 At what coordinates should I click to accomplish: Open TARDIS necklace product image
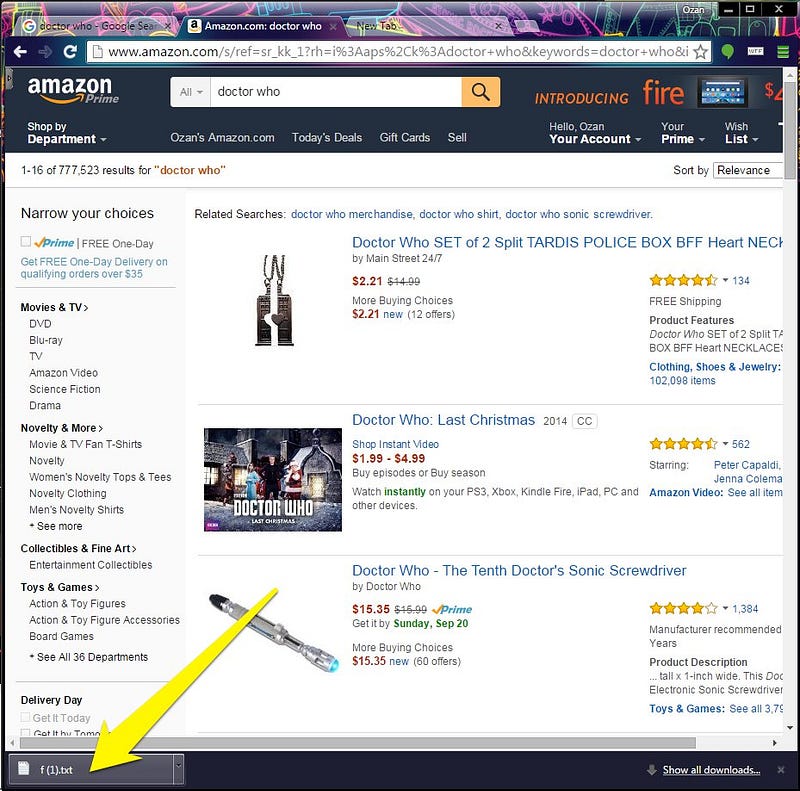click(275, 301)
